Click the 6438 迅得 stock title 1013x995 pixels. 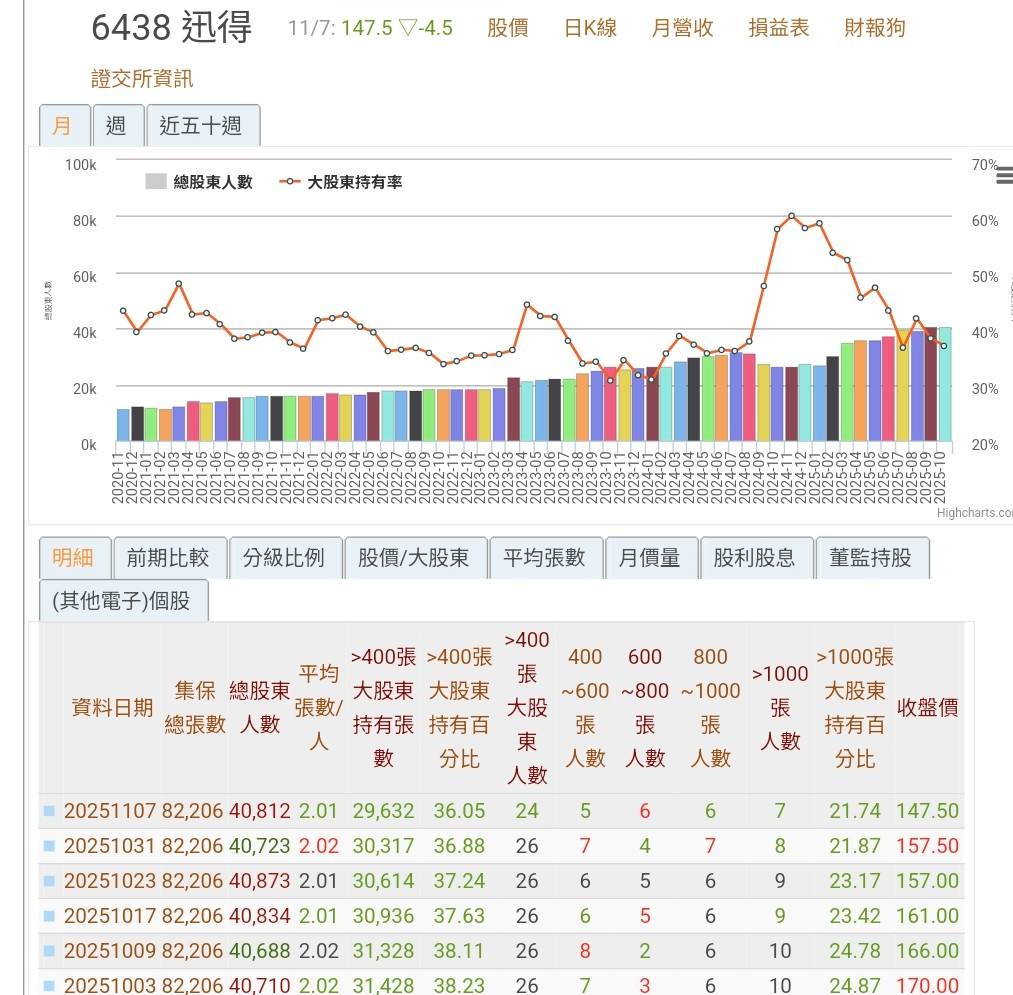[x=171, y=28]
